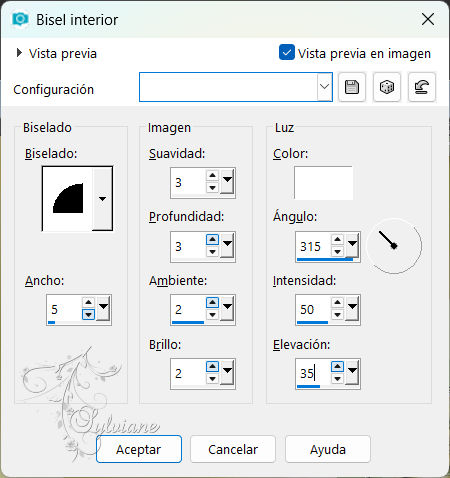Decrease Intensidad with the down arrow
The image size is (450, 478).
click(337, 314)
